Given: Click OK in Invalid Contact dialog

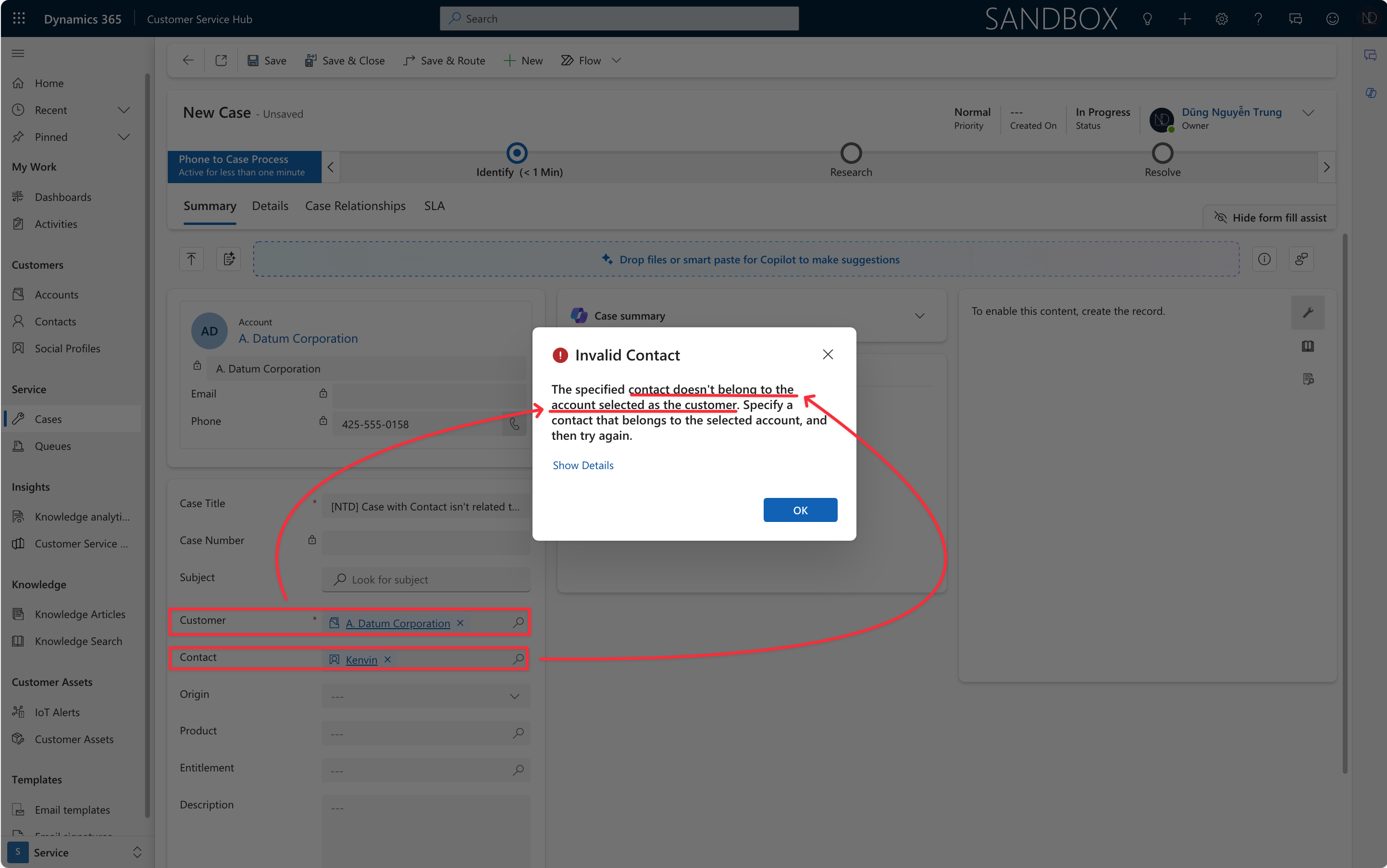Looking at the screenshot, I should 800,510.
